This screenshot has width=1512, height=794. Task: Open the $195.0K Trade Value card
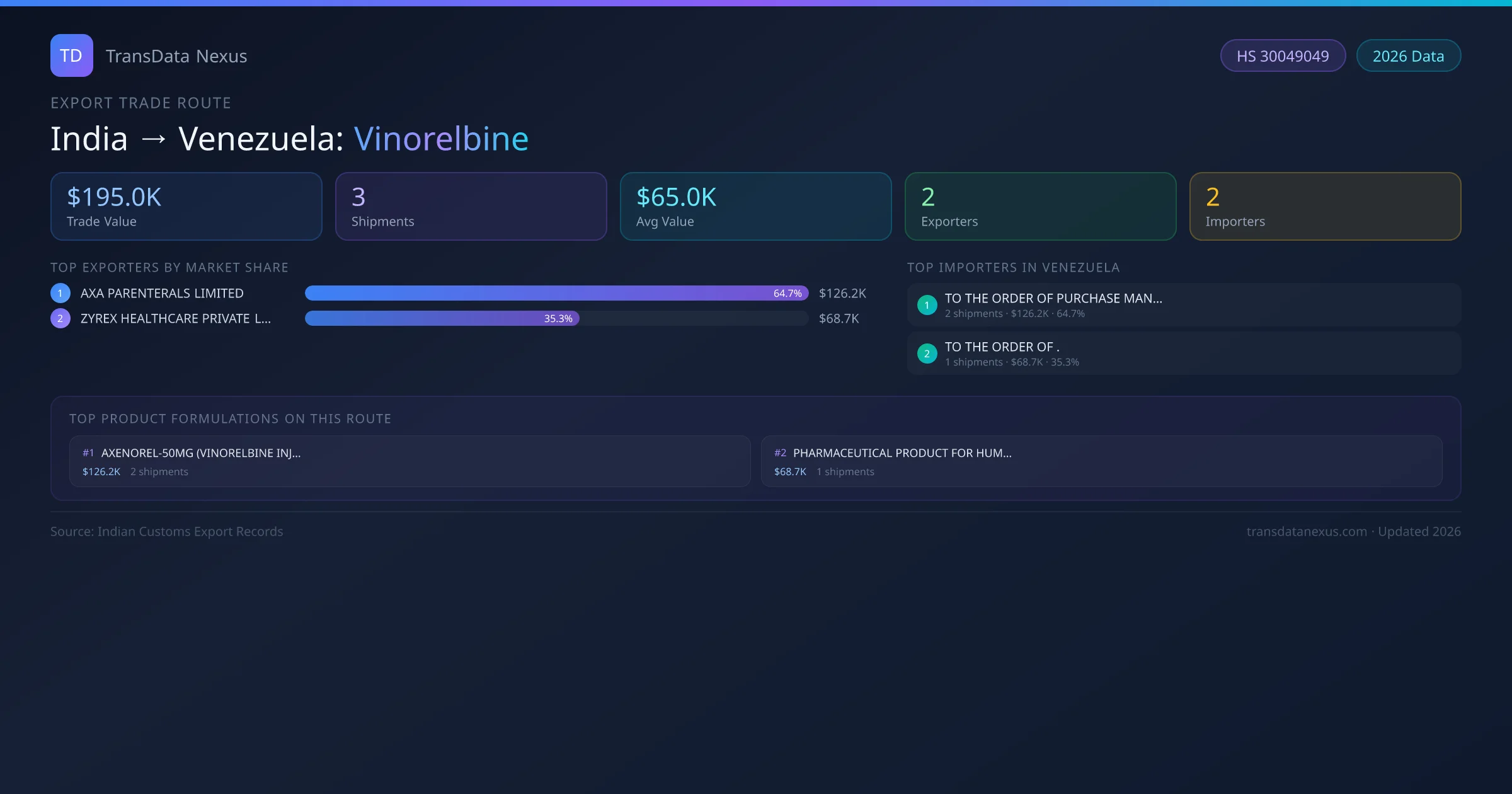click(x=186, y=206)
